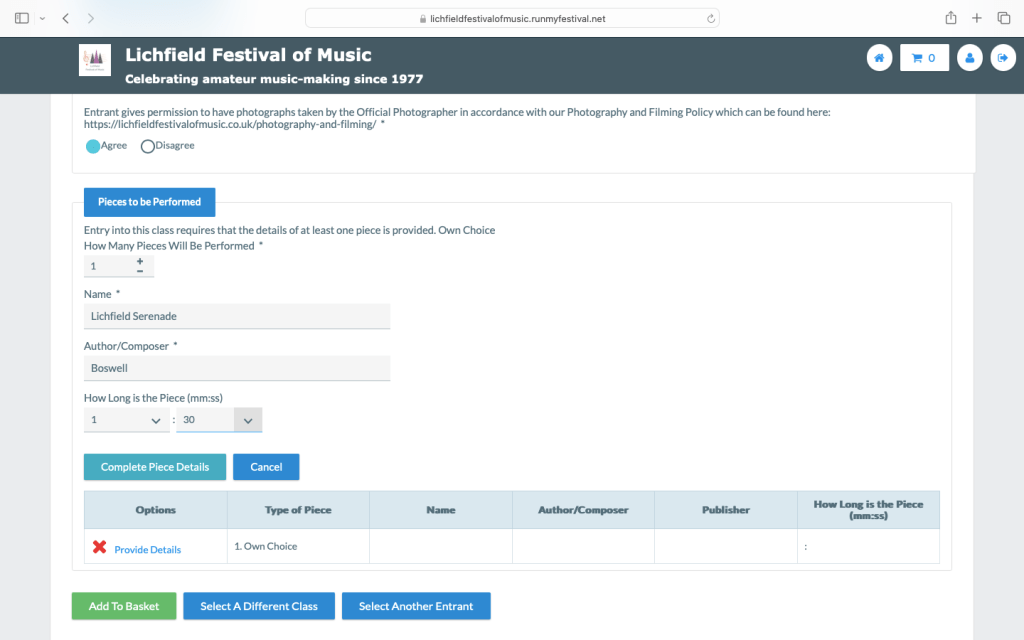Click the sign-out icon in header

coord(1002,58)
